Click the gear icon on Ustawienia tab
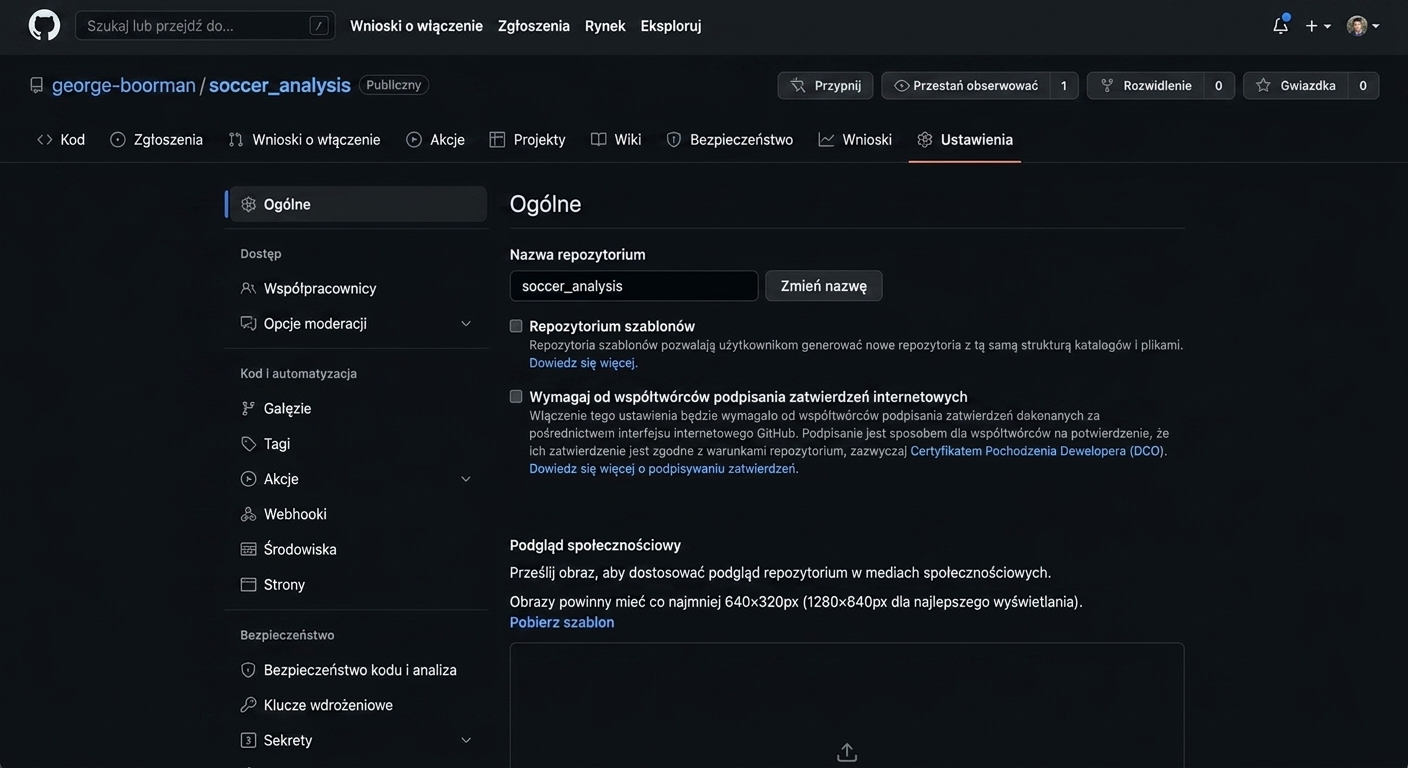 click(925, 140)
